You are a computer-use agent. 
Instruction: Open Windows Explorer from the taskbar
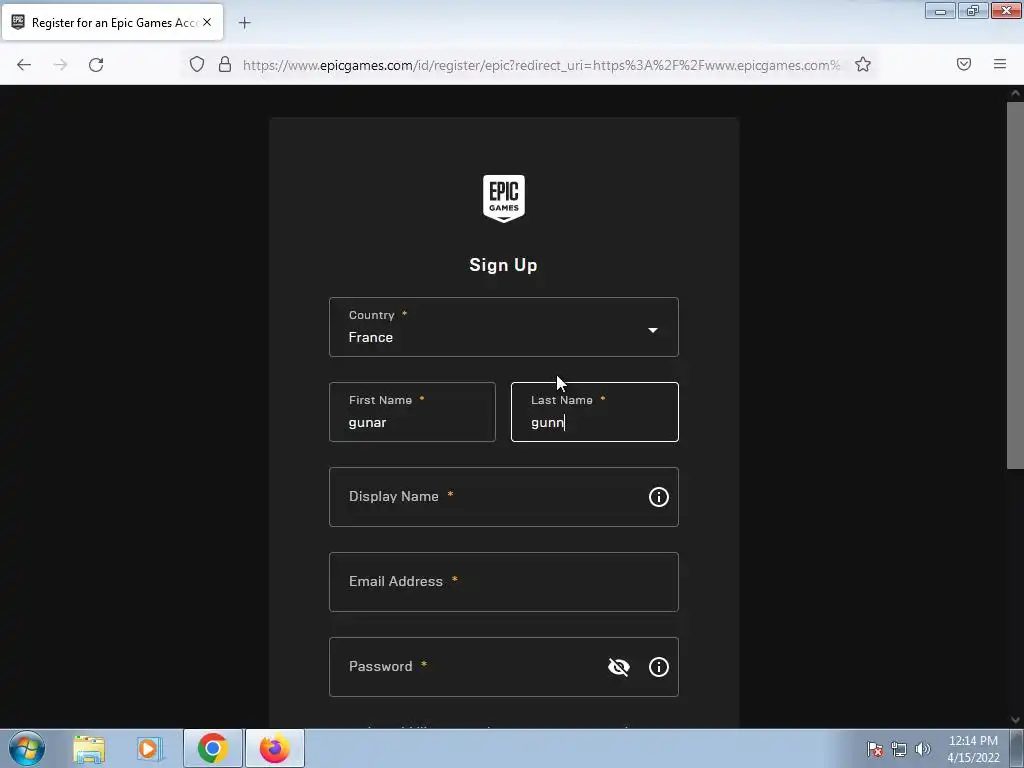click(x=89, y=748)
